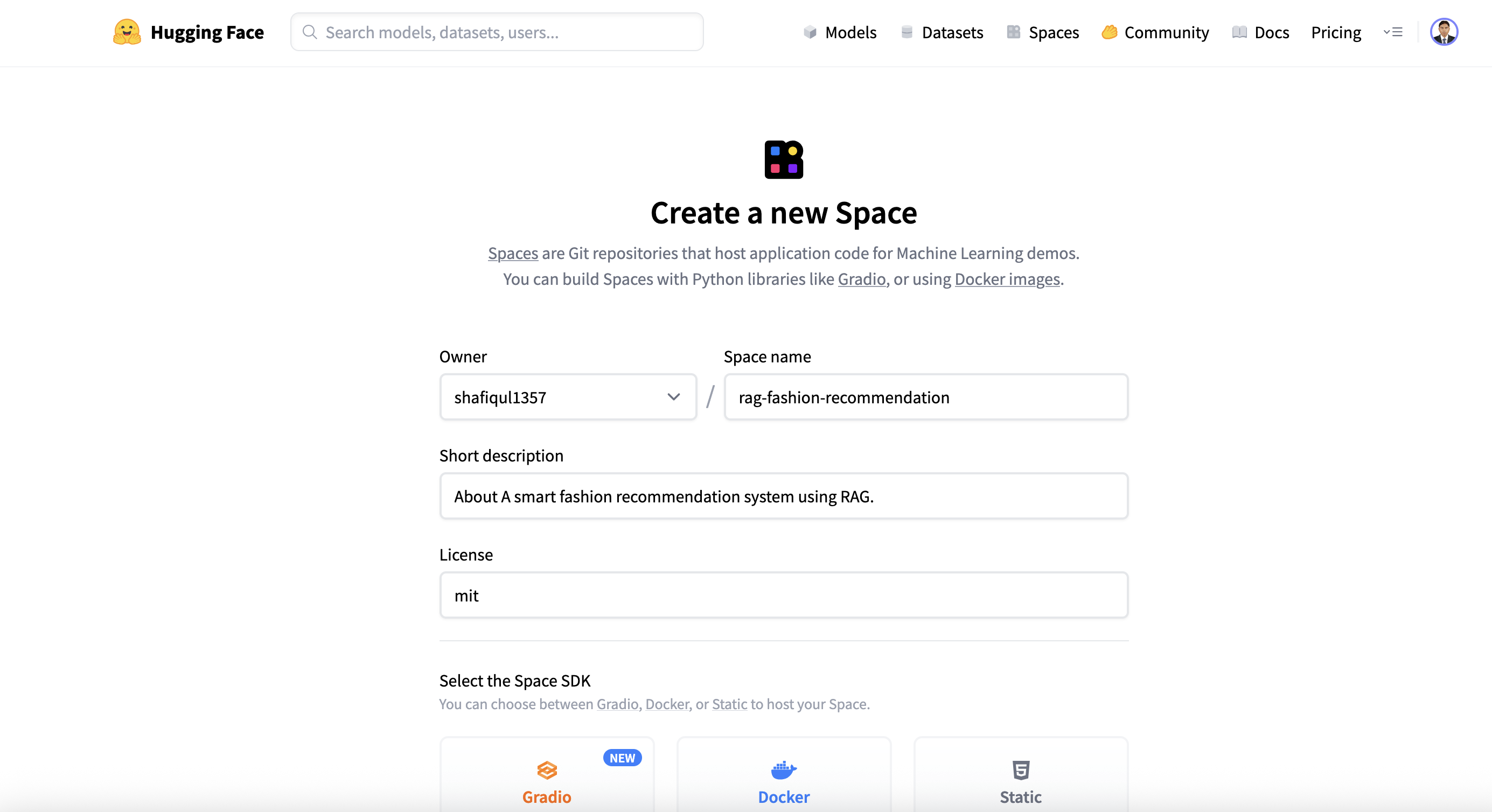Focus the search models input field

coord(497,32)
